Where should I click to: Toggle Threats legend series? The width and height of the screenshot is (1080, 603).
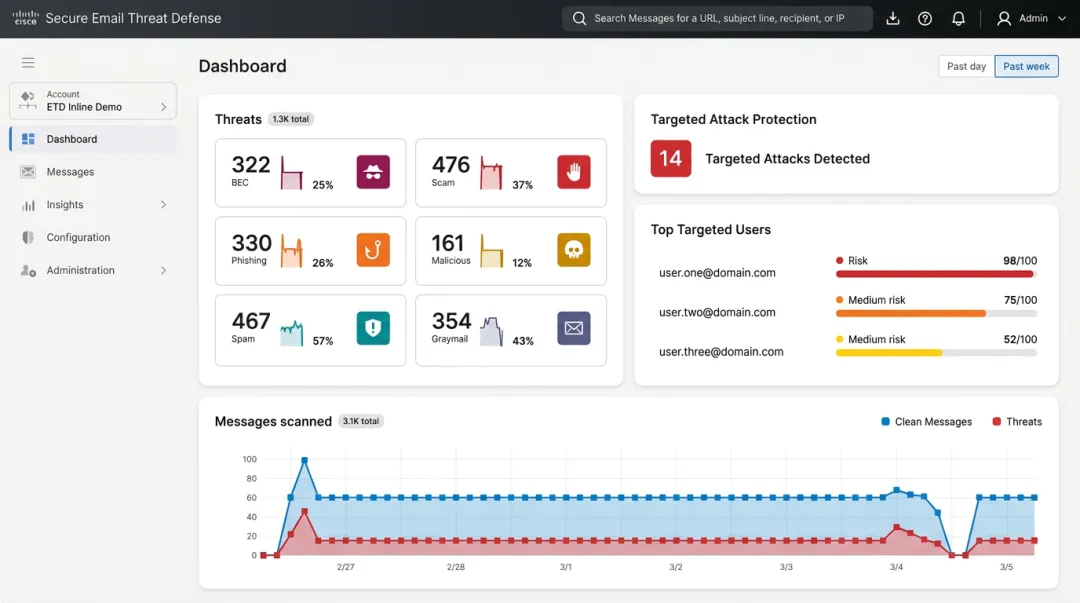pyautogui.click(x=1017, y=422)
